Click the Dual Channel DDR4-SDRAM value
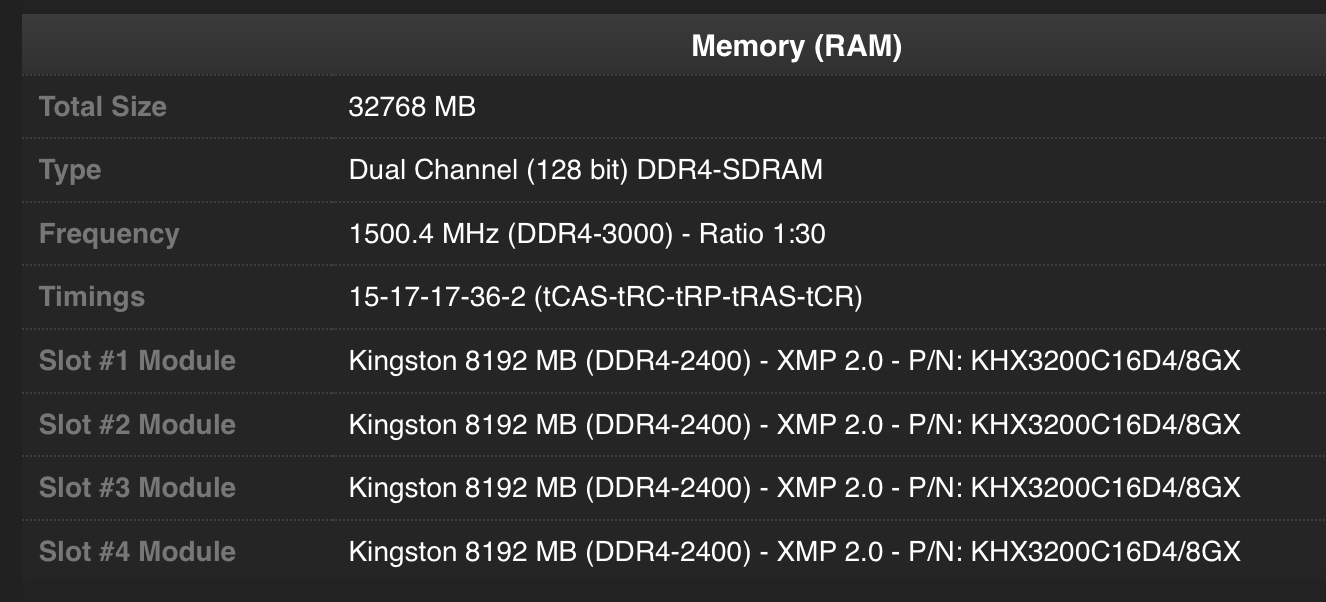This screenshot has width=1326, height=602. [585, 170]
